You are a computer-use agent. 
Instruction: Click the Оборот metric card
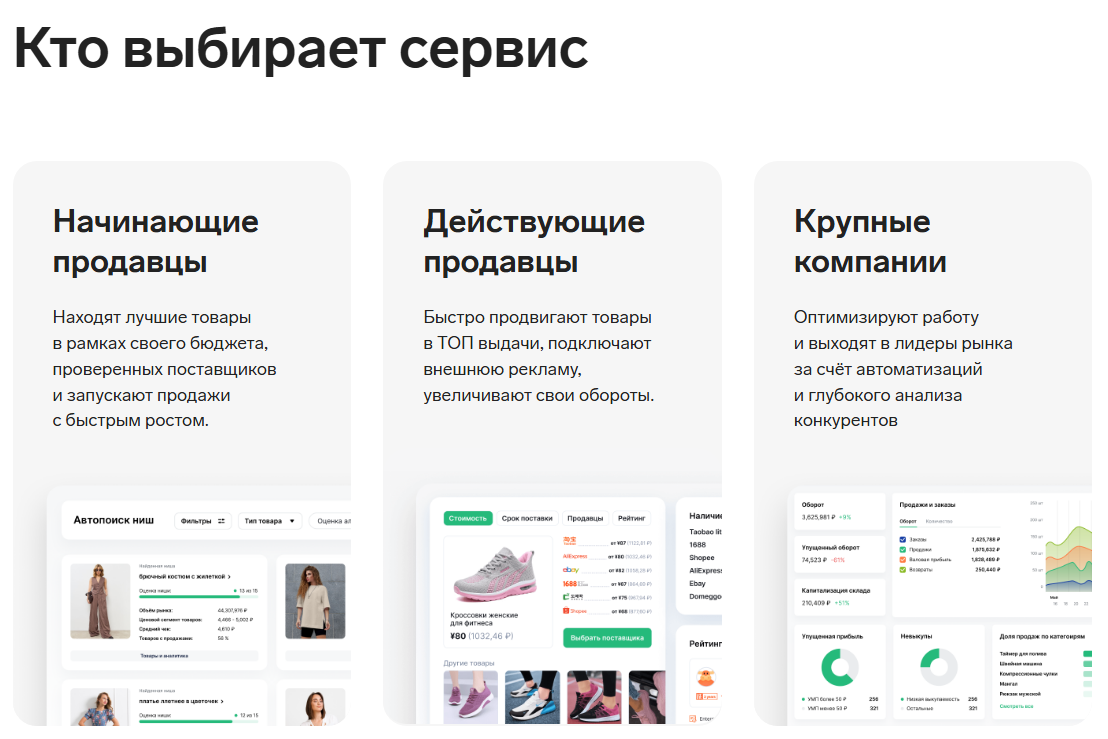tap(839, 512)
